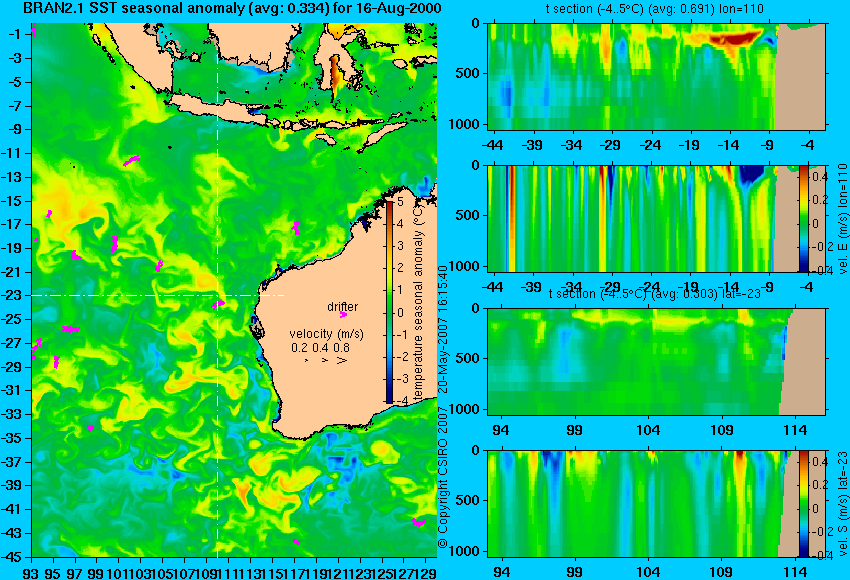
Task: Click the '0.4' tick on vel. E color bar
Action: pyautogui.click(x=819, y=177)
